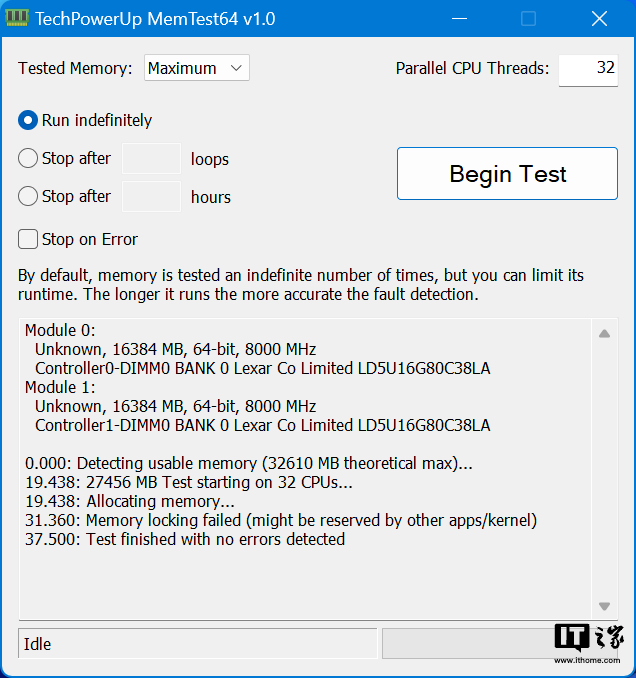Close the MemTest64 window
636x678 pixels.
[599, 19]
